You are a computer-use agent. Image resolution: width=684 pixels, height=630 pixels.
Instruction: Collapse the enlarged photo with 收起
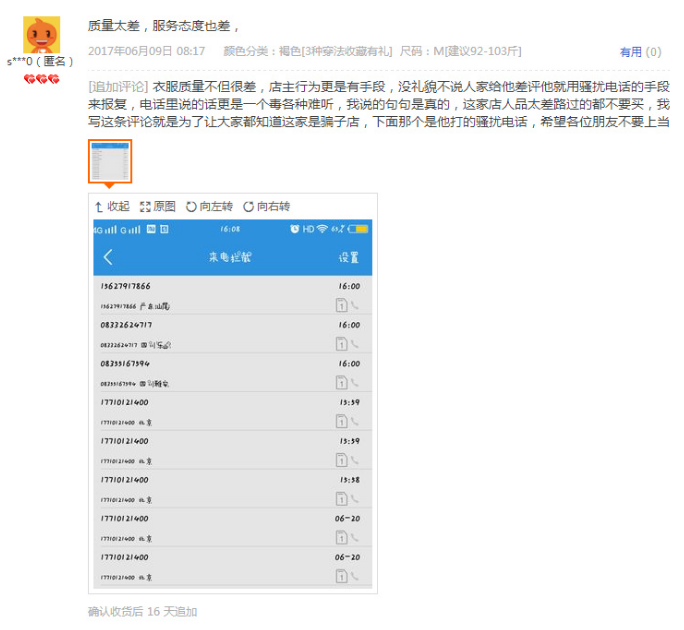pos(112,206)
